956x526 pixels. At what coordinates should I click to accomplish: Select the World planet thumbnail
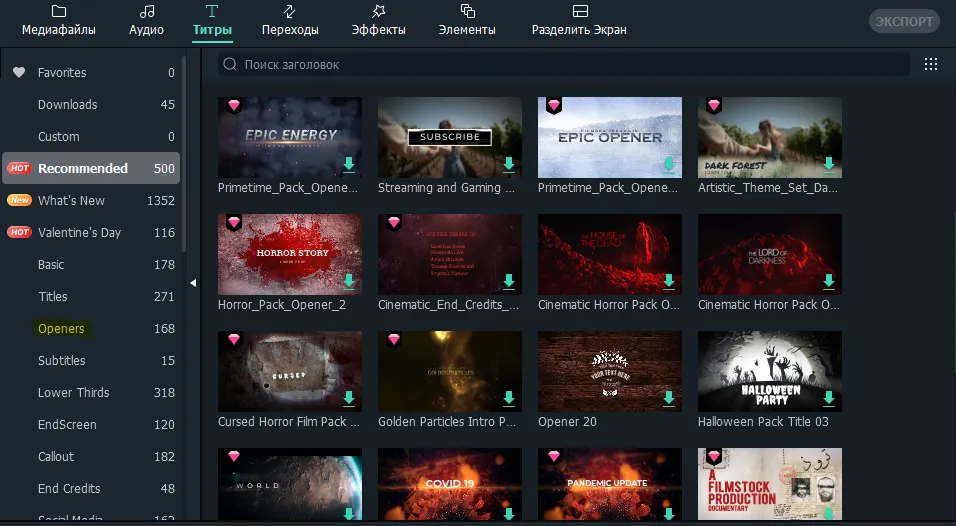click(x=290, y=485)
